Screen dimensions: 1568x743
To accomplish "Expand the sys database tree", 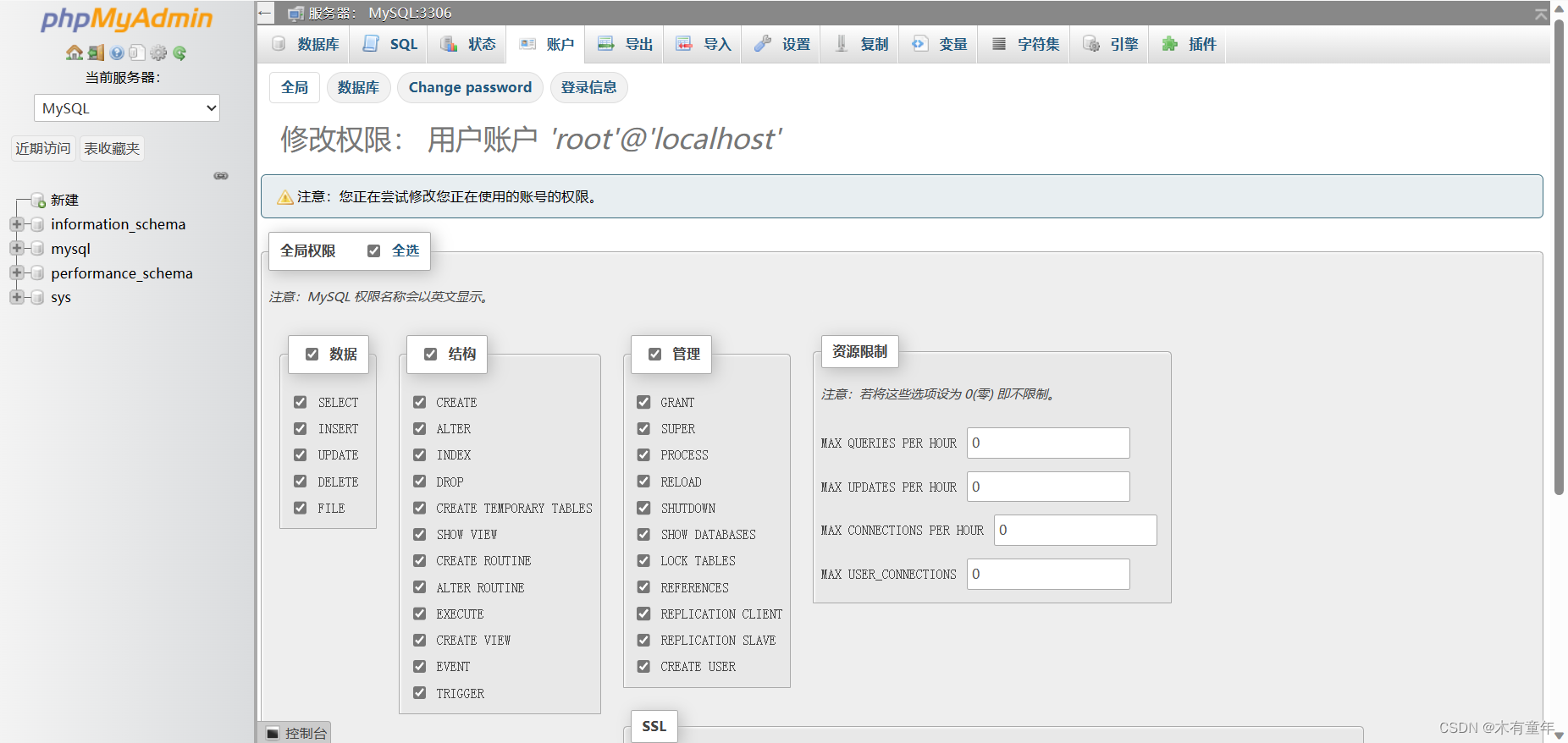I will 16,297.
